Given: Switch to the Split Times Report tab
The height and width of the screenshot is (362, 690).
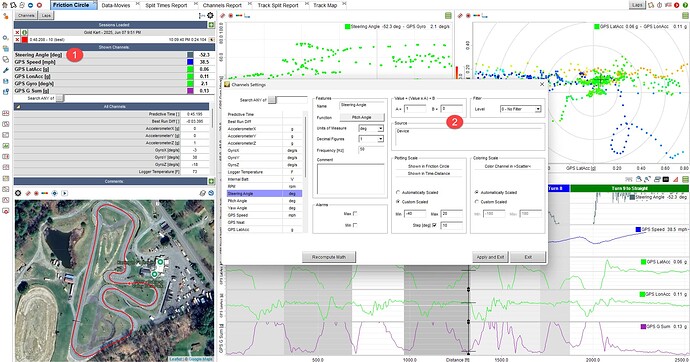Looking at the screenshot, I should click(166, 5).
